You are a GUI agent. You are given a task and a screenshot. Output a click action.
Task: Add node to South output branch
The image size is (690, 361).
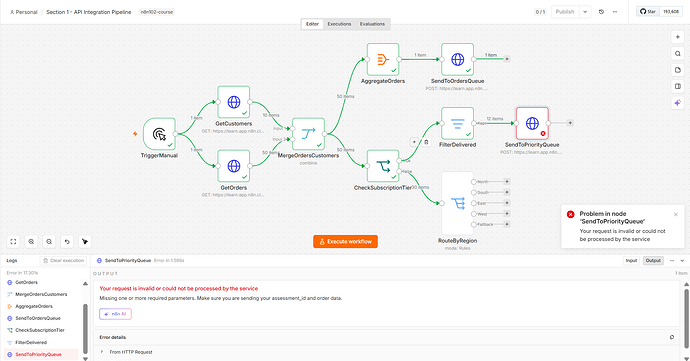tap(506, 192)
